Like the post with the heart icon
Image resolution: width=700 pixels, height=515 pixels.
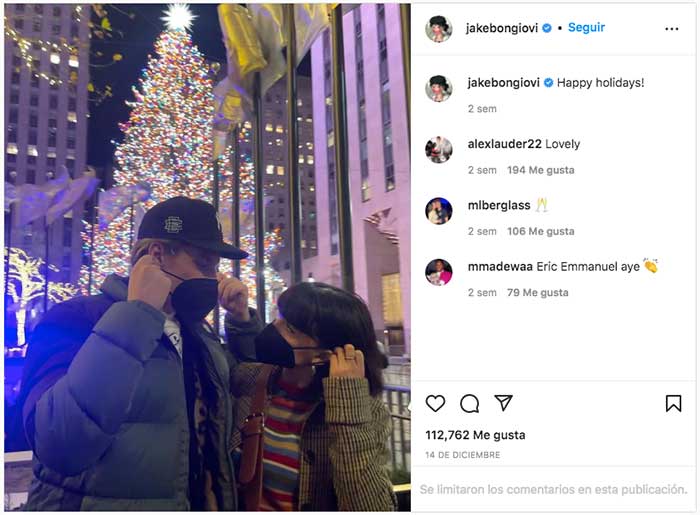click(x=435, y=403)
